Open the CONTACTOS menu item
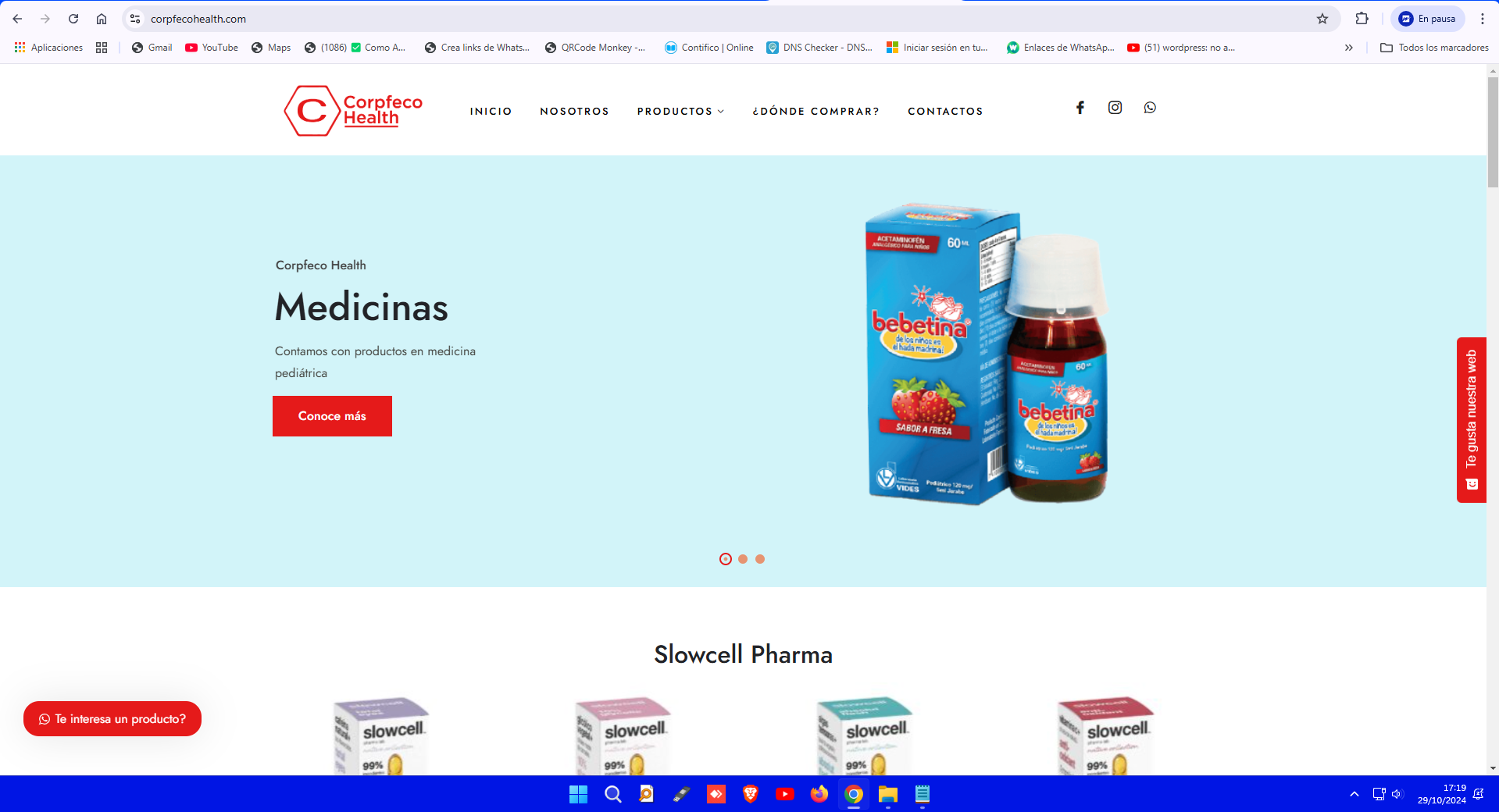1499x812 pixels. 945,112
